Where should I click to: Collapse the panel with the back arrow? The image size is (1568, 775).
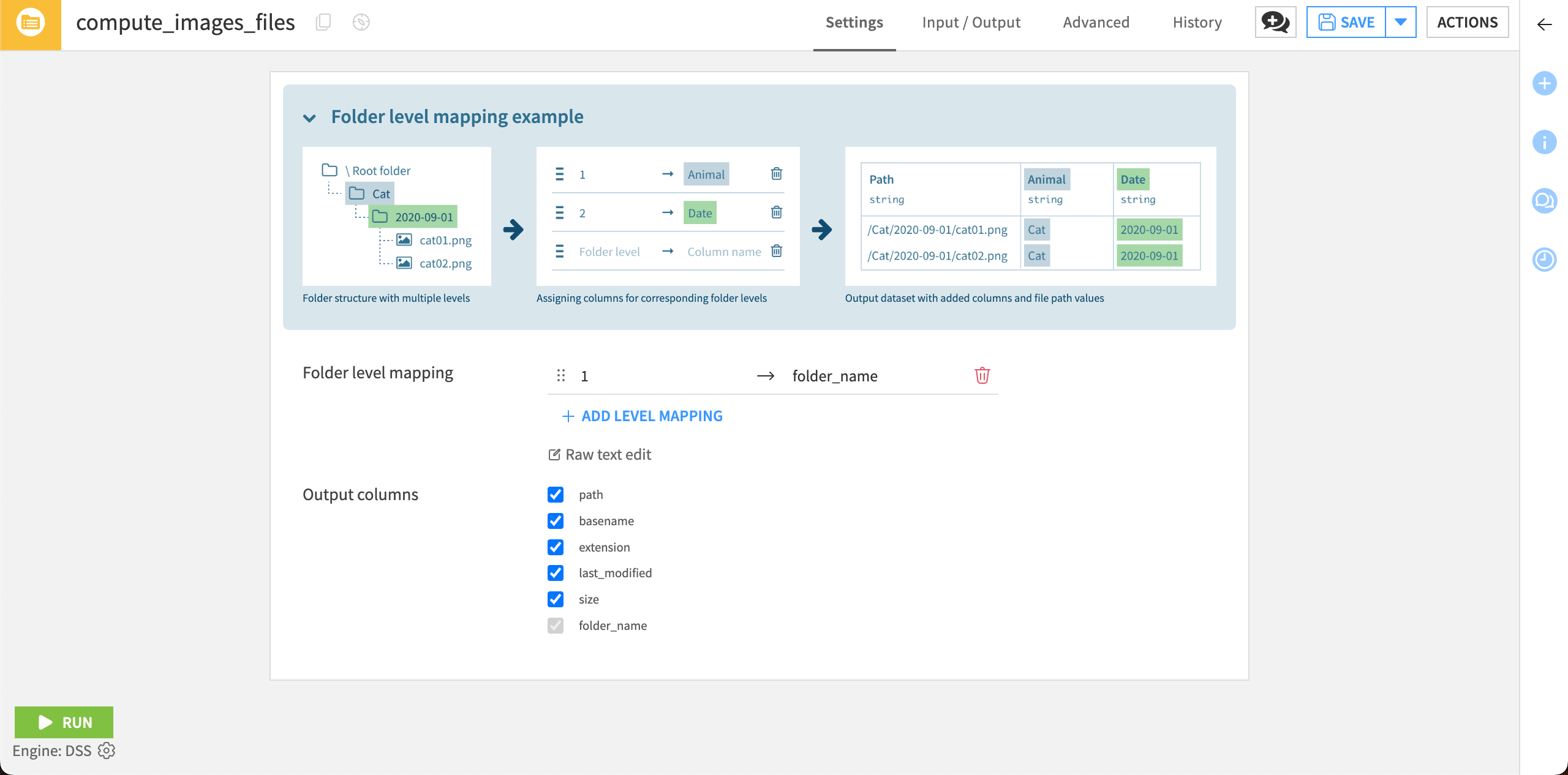tap(1544, 25)
